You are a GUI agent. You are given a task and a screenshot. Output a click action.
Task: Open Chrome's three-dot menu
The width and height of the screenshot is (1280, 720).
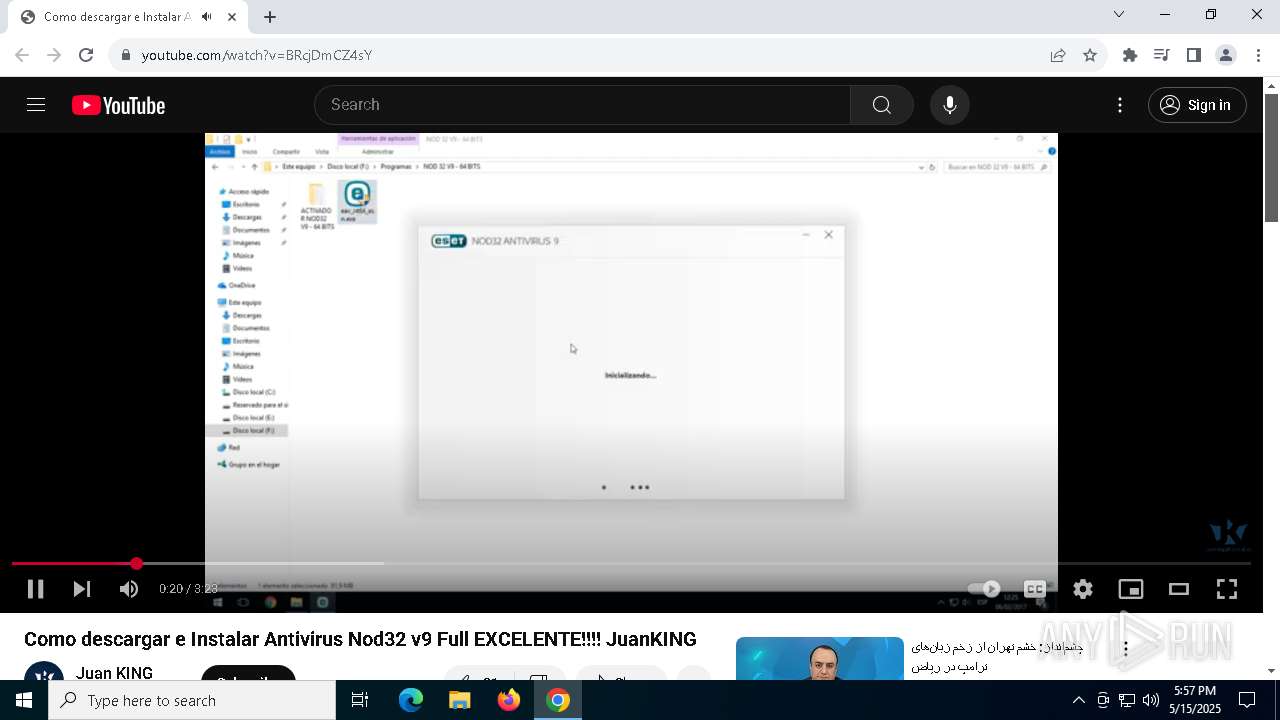(1259, 55)
